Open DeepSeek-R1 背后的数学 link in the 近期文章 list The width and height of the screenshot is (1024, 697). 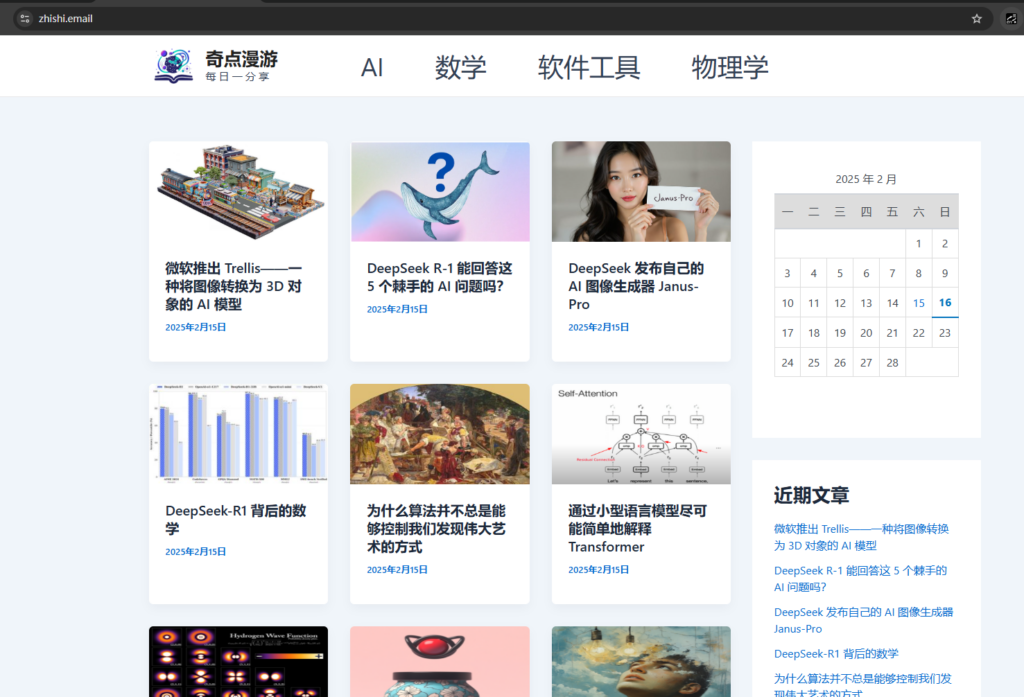click(x=836, y=654)
